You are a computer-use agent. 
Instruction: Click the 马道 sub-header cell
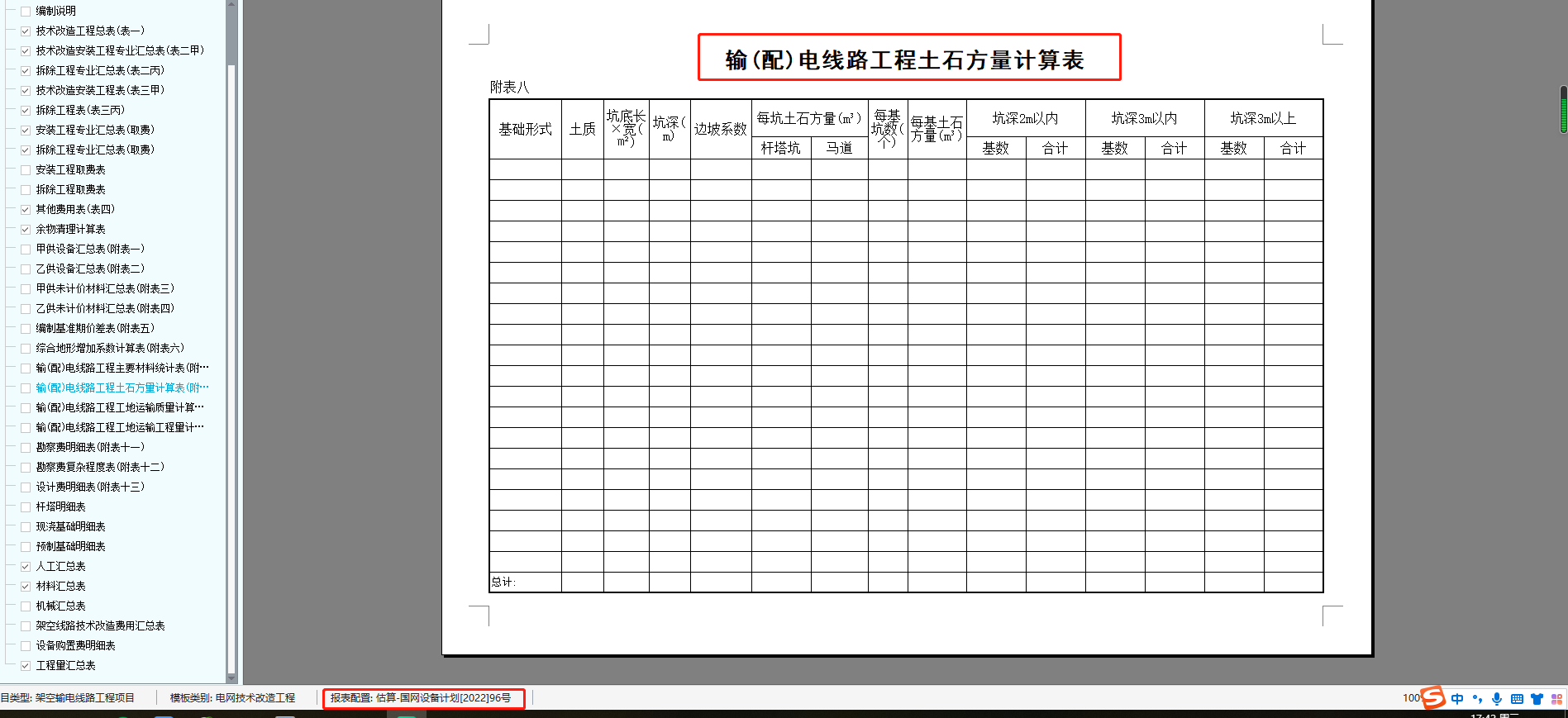click(839, 148)
